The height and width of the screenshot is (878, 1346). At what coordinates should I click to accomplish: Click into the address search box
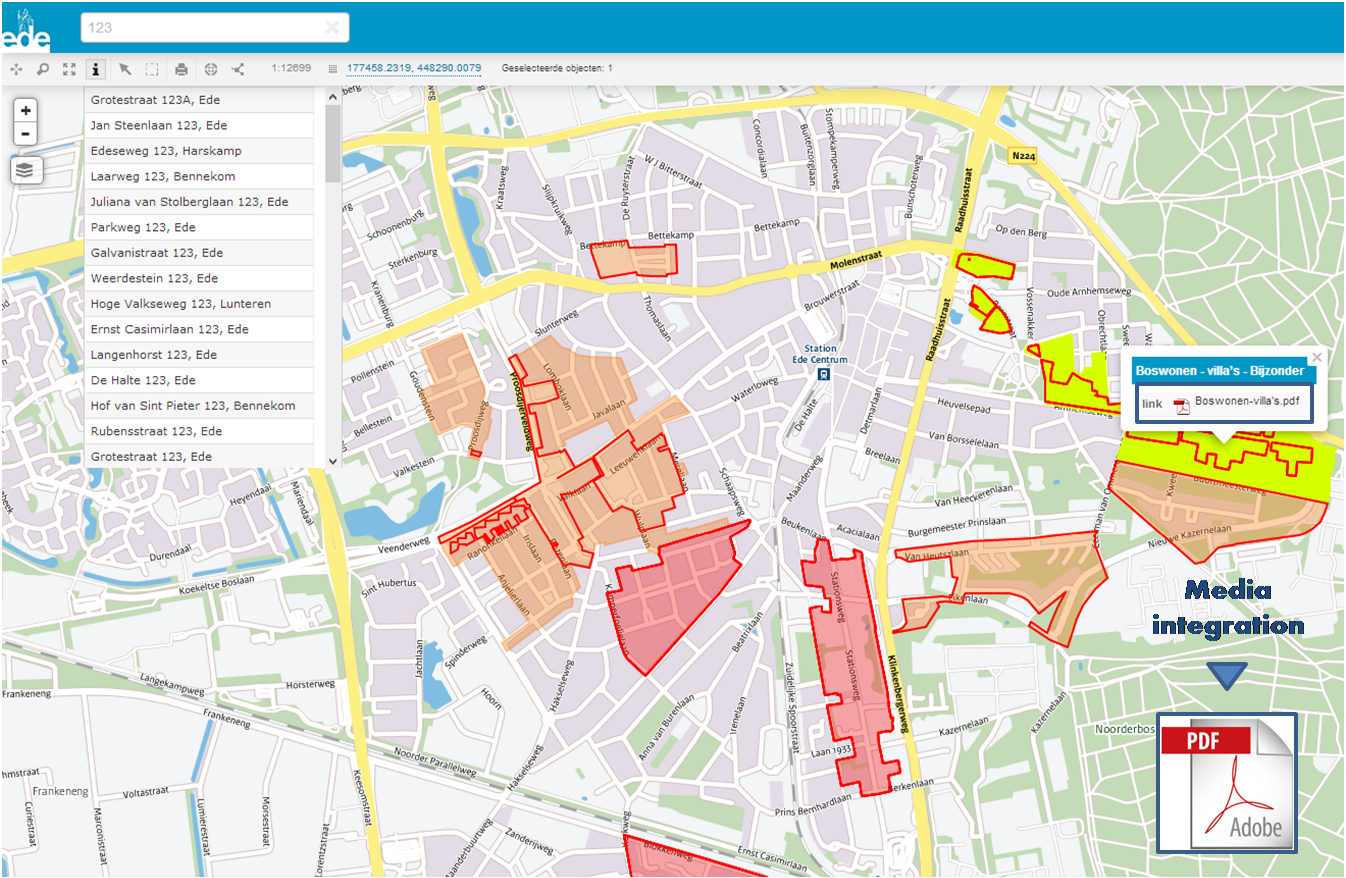pyautogui.click(x=200, y=28)
